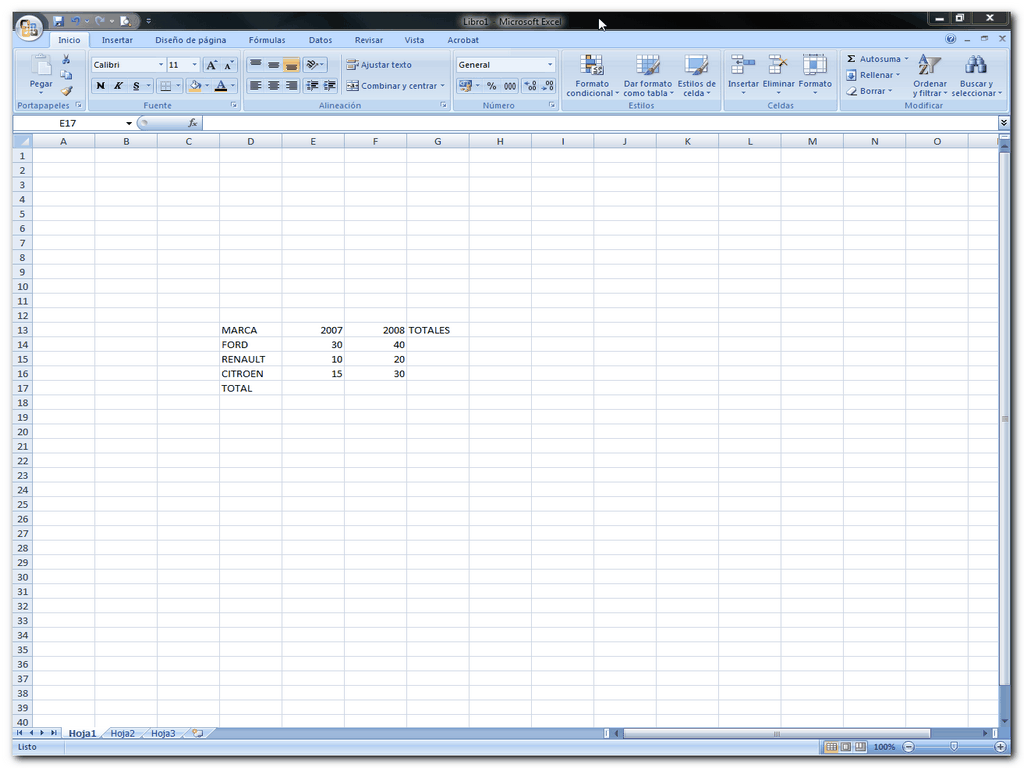Switch to the Fórmulas ribbon tab
The width and height of the screenshot is (1024, 768).
pos(267,40)
